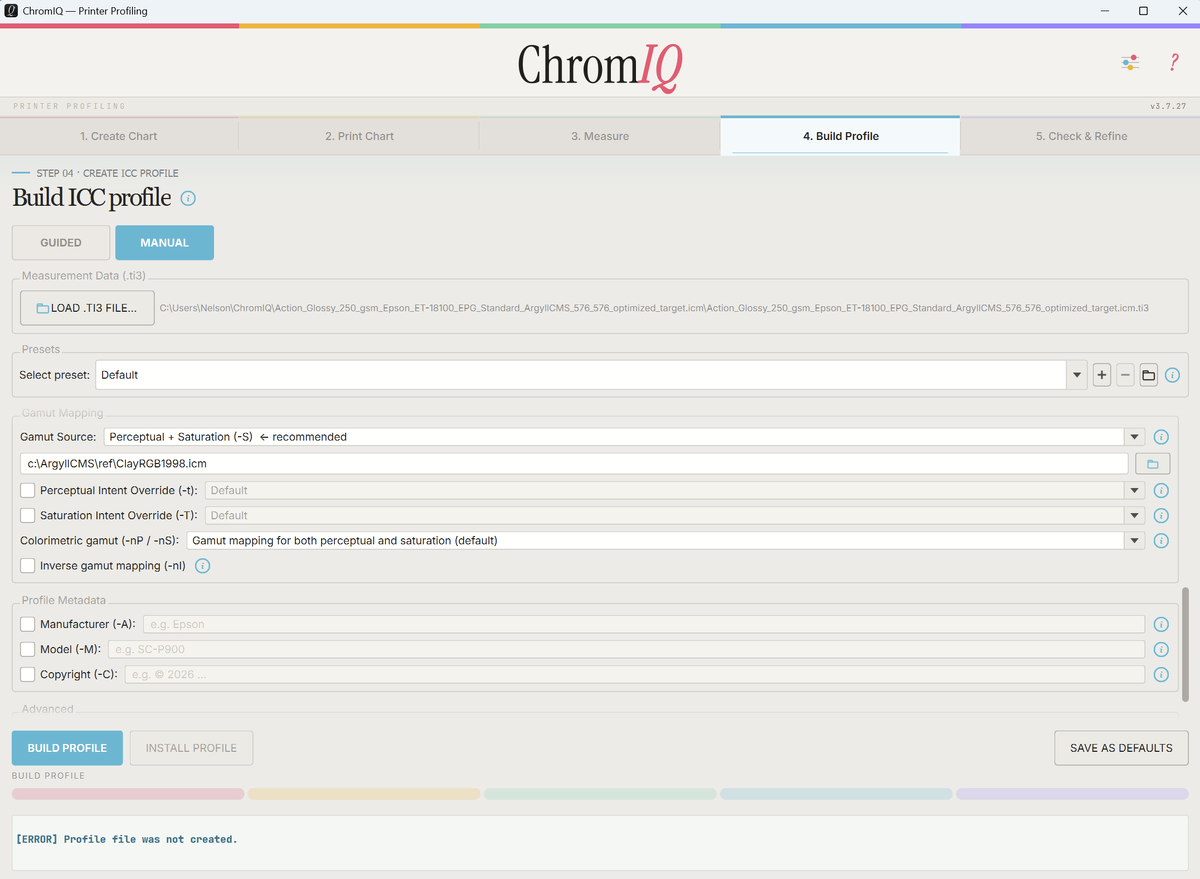Enable the Model (-M) checkbox
This screenshot has height=879, width=1200.
[28, 649]
